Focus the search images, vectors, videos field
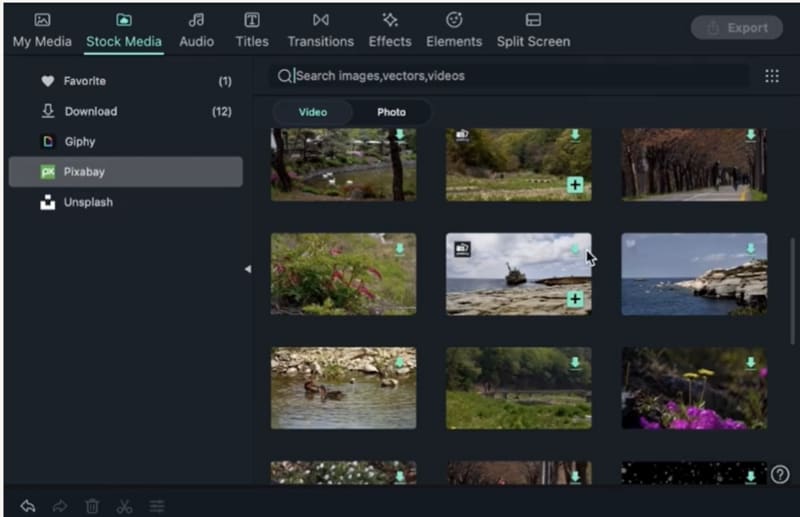The width and height of the screenshot is (800, 517). coord(509,76)
